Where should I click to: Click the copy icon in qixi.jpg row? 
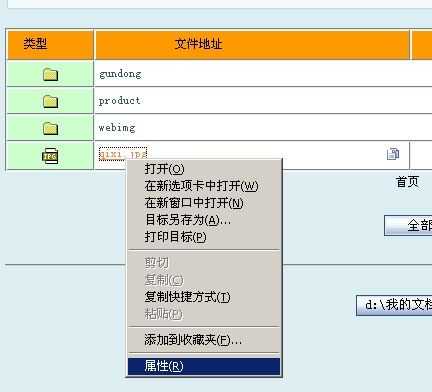click(x=393, y=154)
